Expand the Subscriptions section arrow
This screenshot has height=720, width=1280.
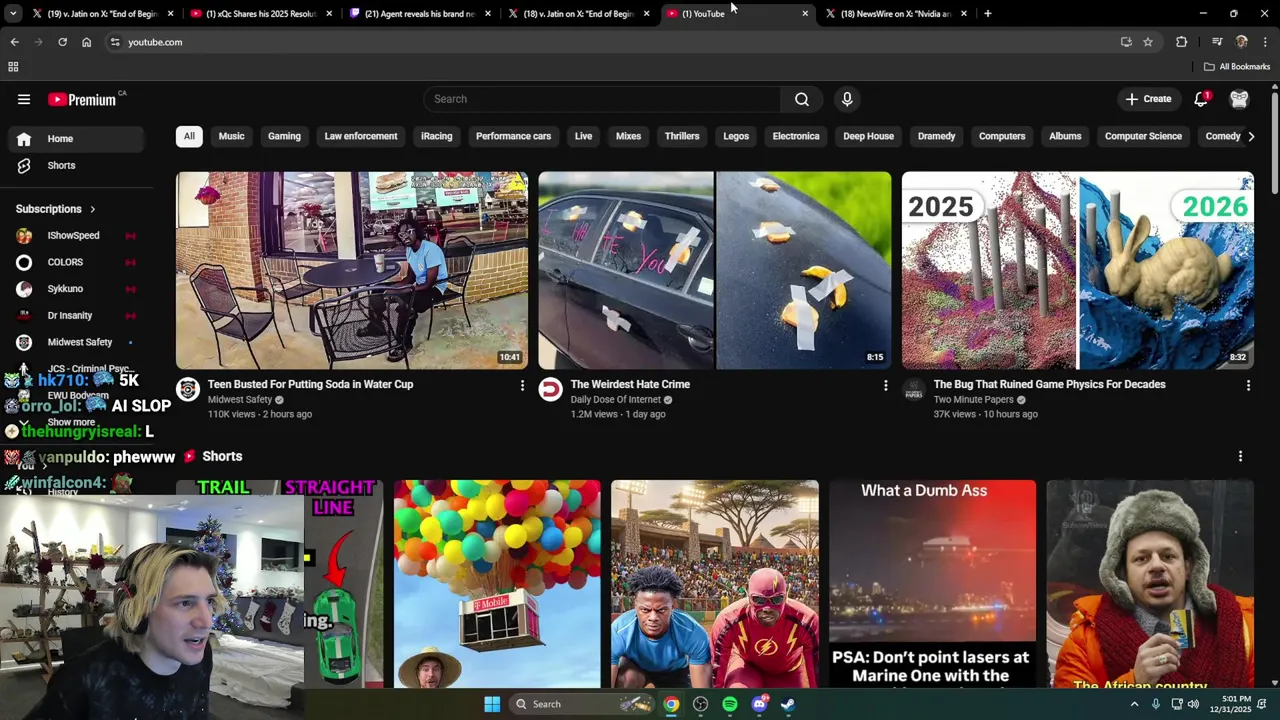92,209
